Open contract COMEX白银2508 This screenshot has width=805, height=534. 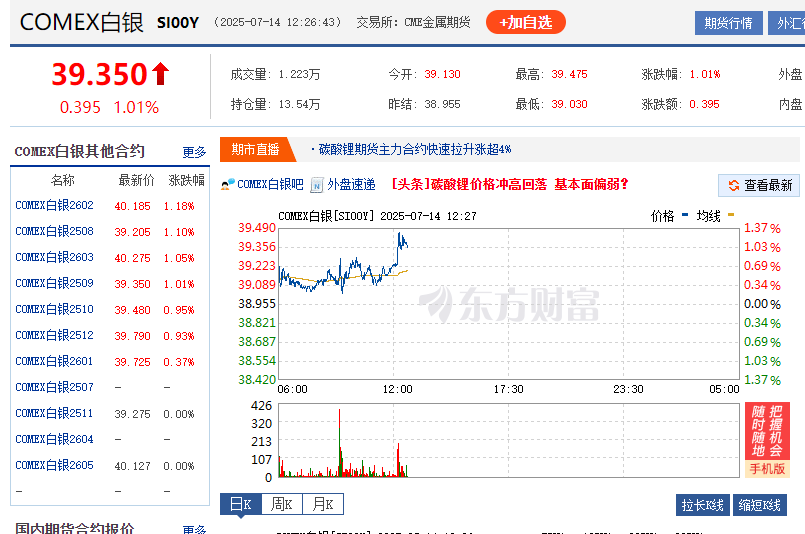pos(54,232)
